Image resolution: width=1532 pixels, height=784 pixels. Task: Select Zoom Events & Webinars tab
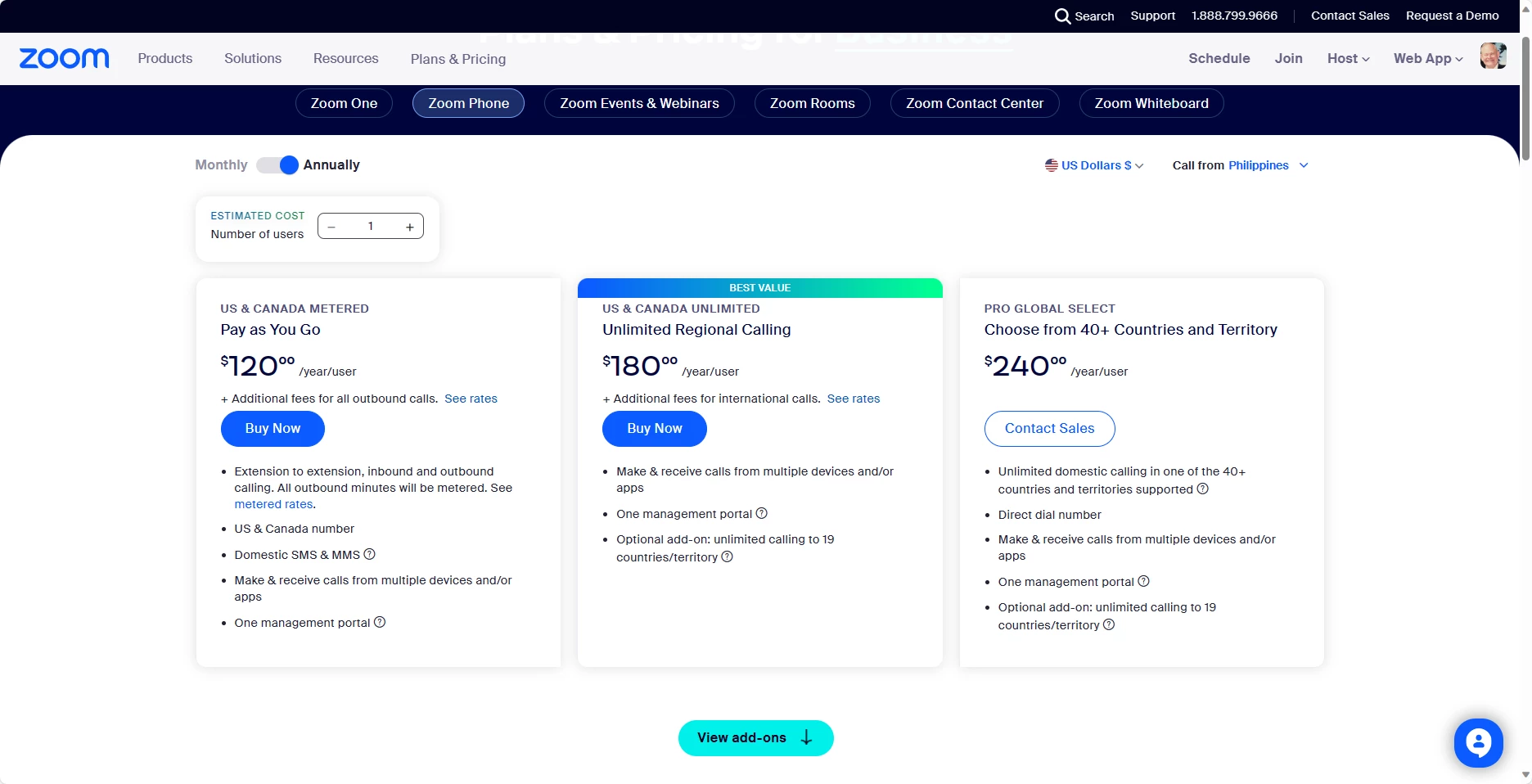[x=639, y=103]
